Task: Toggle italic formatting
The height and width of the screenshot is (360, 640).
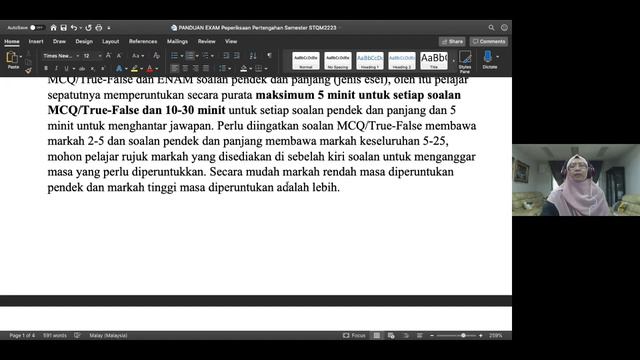Action: coord(56,69)
